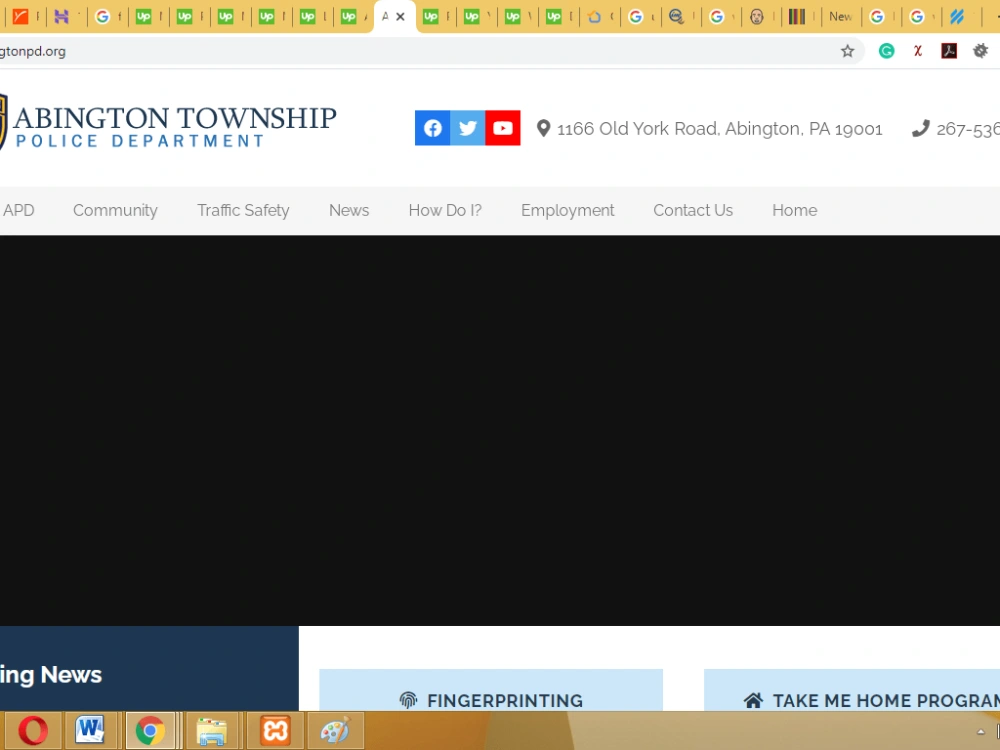This screenshot has height=750, width=1000.
Task: Open the APD menu item
Action: click(x=18, y=210)
